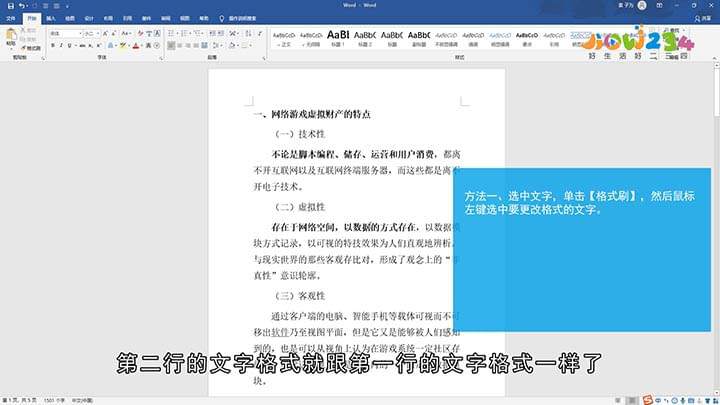Image resolution: width=720 pixels, height=405 pixels.
Task: Align text right
Action: pos(188,45)
